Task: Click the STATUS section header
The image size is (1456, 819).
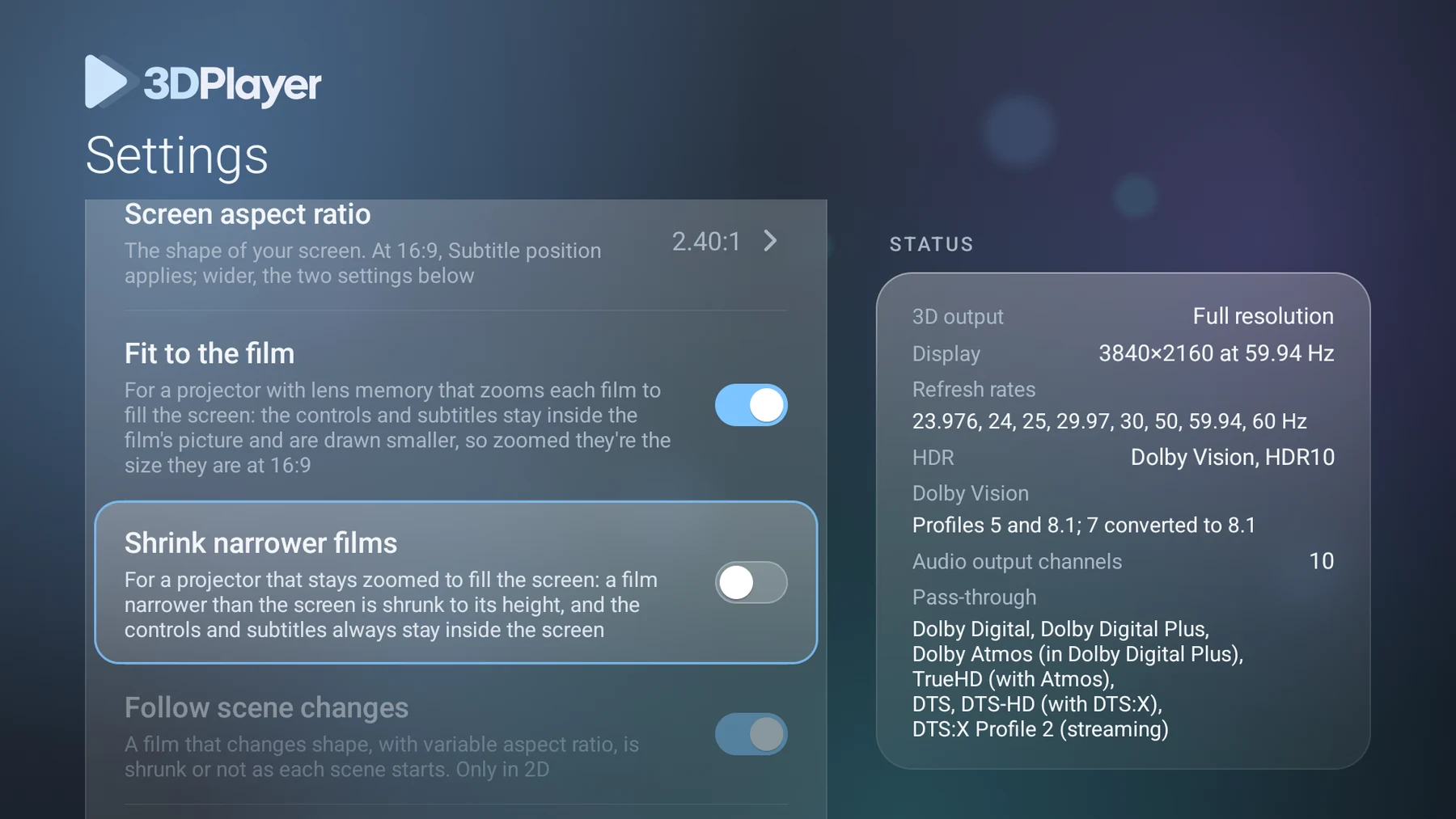Action: 931,244
